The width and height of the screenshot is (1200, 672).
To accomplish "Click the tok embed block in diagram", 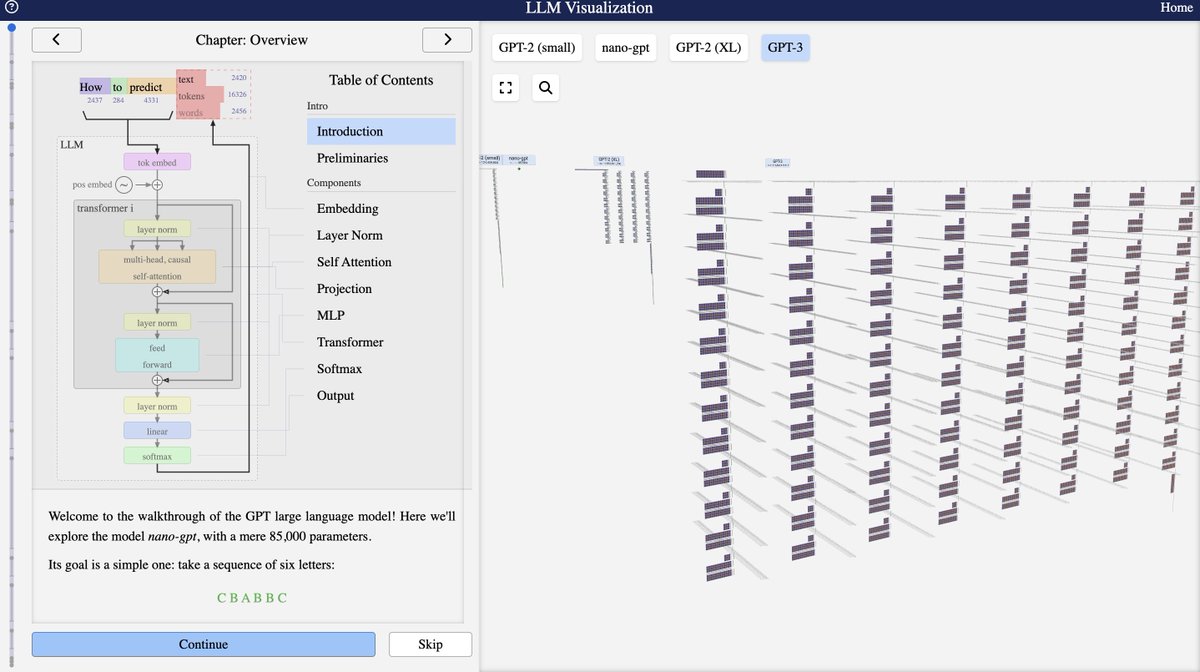I will (157, 162).
